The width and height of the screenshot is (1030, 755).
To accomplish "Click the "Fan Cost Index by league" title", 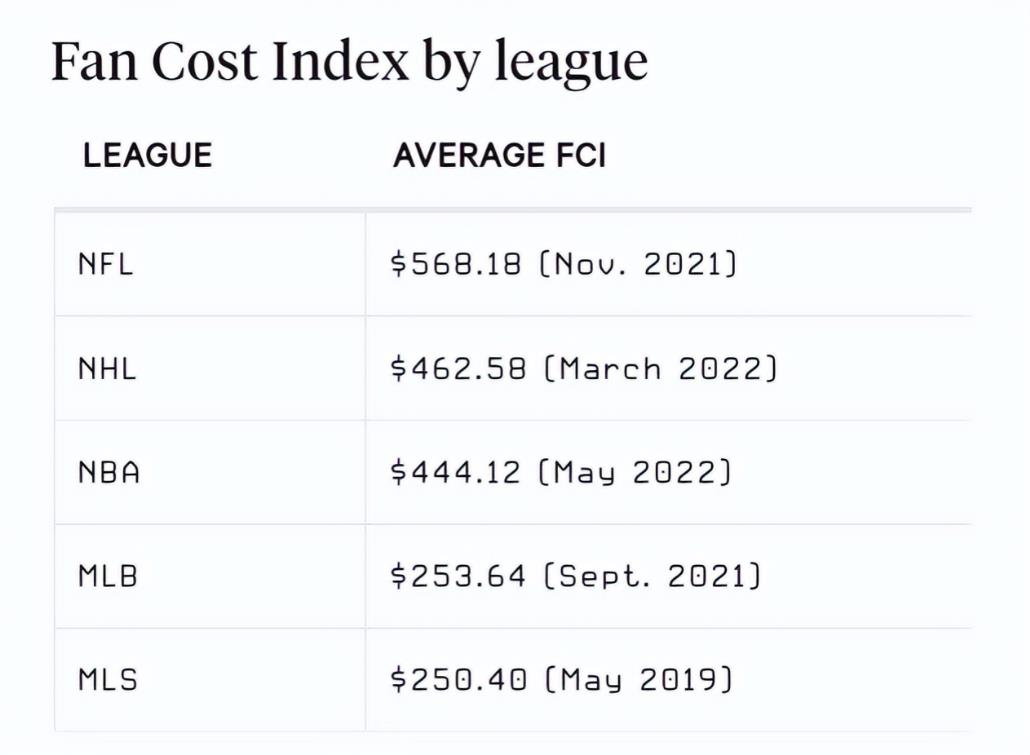I will click(x=349, y=62).
